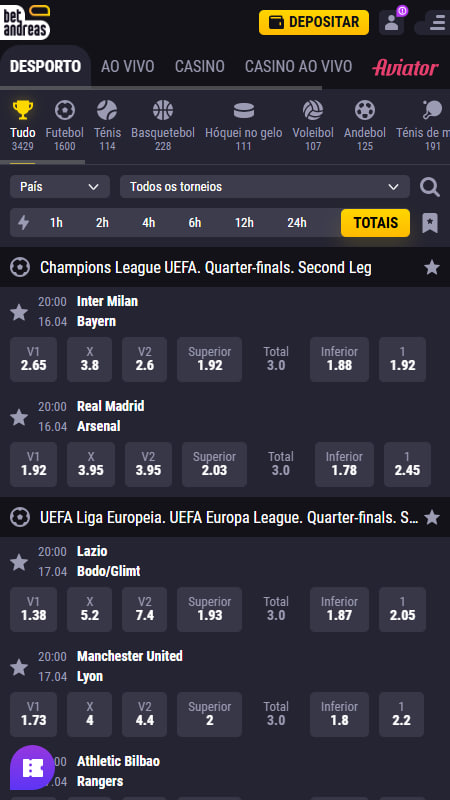
Task: Open the CASINO AO VIVO tab
Action: pyautogui.click(x=298, y=66)
